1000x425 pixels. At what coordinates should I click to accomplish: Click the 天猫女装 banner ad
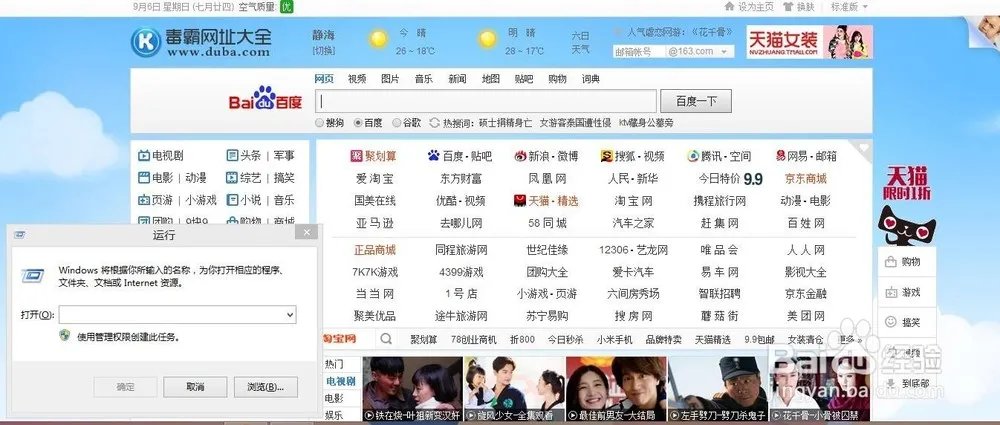point(809,42)
